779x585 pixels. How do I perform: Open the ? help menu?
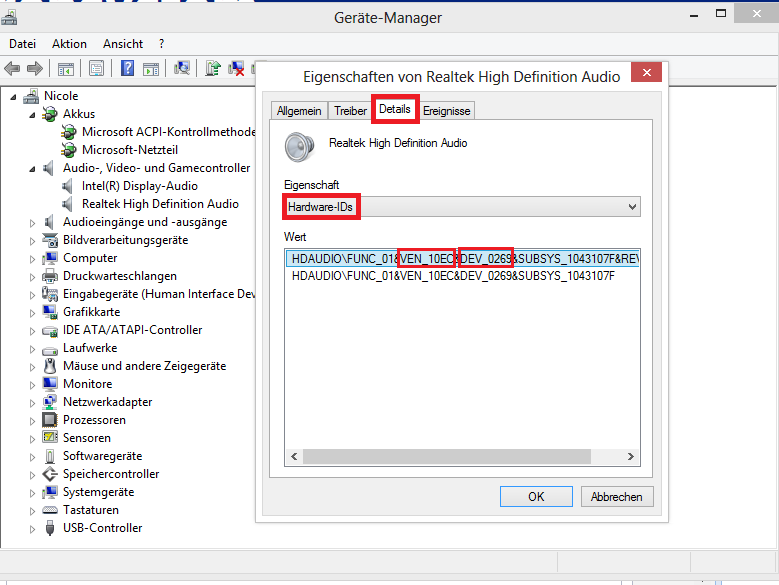click(161, 44)
